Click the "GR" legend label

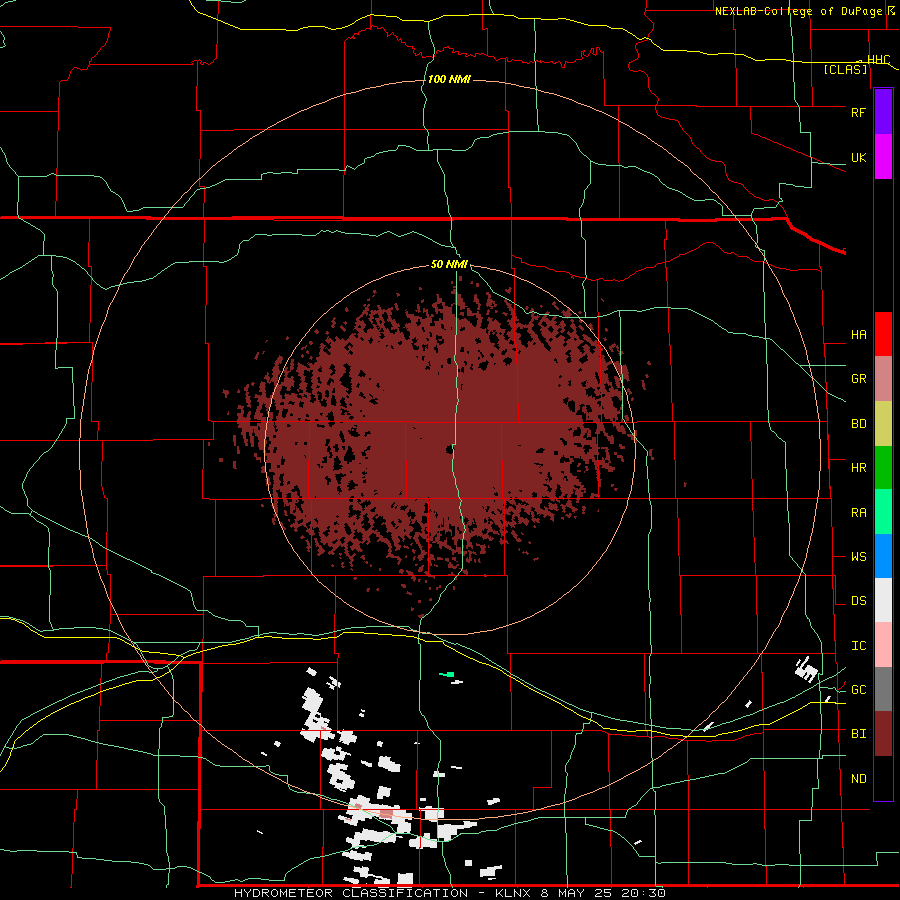[858, 379]
